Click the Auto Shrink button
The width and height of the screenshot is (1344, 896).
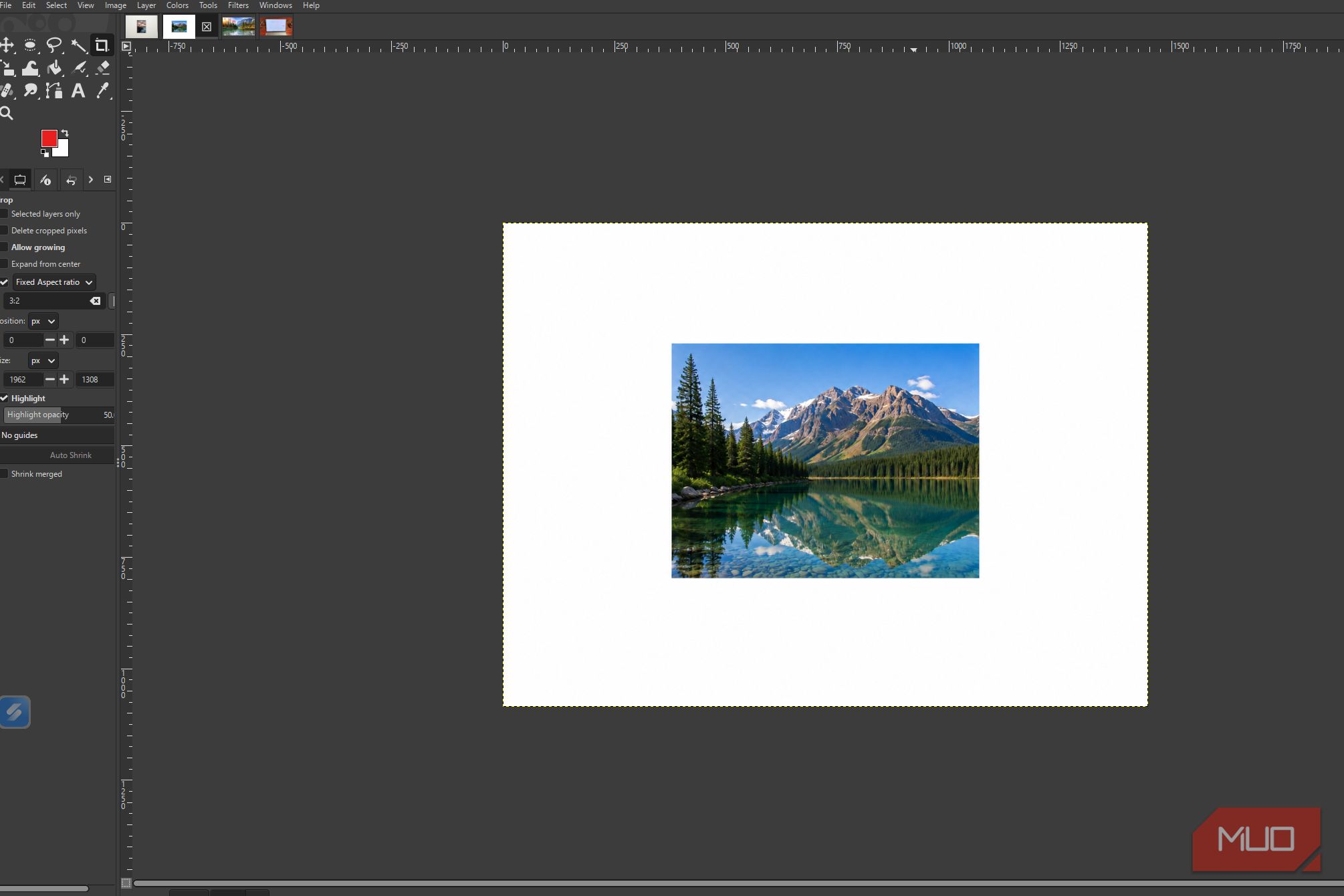(58, 455)
